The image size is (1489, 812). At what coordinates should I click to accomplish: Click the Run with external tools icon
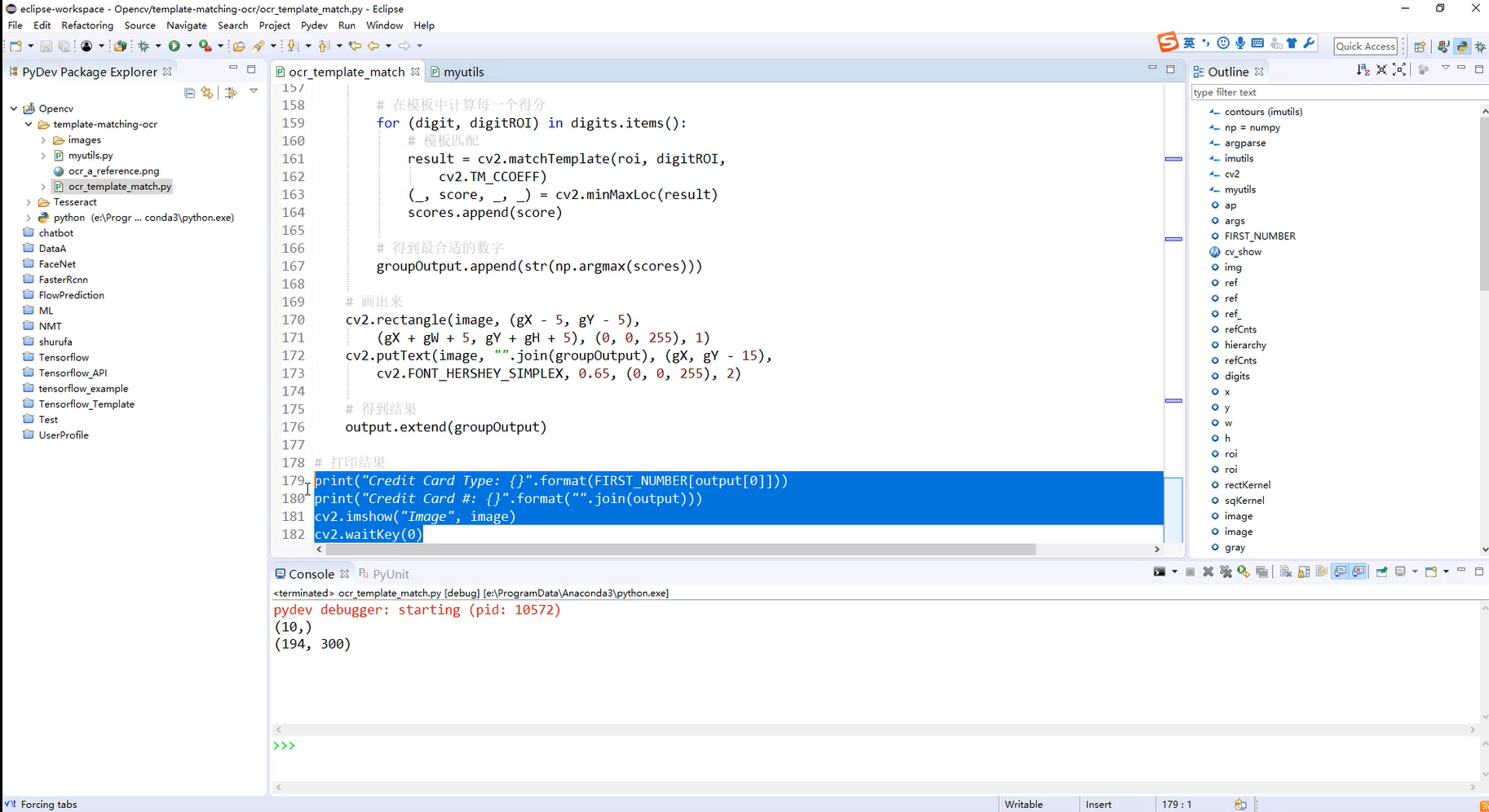[205, 46]
